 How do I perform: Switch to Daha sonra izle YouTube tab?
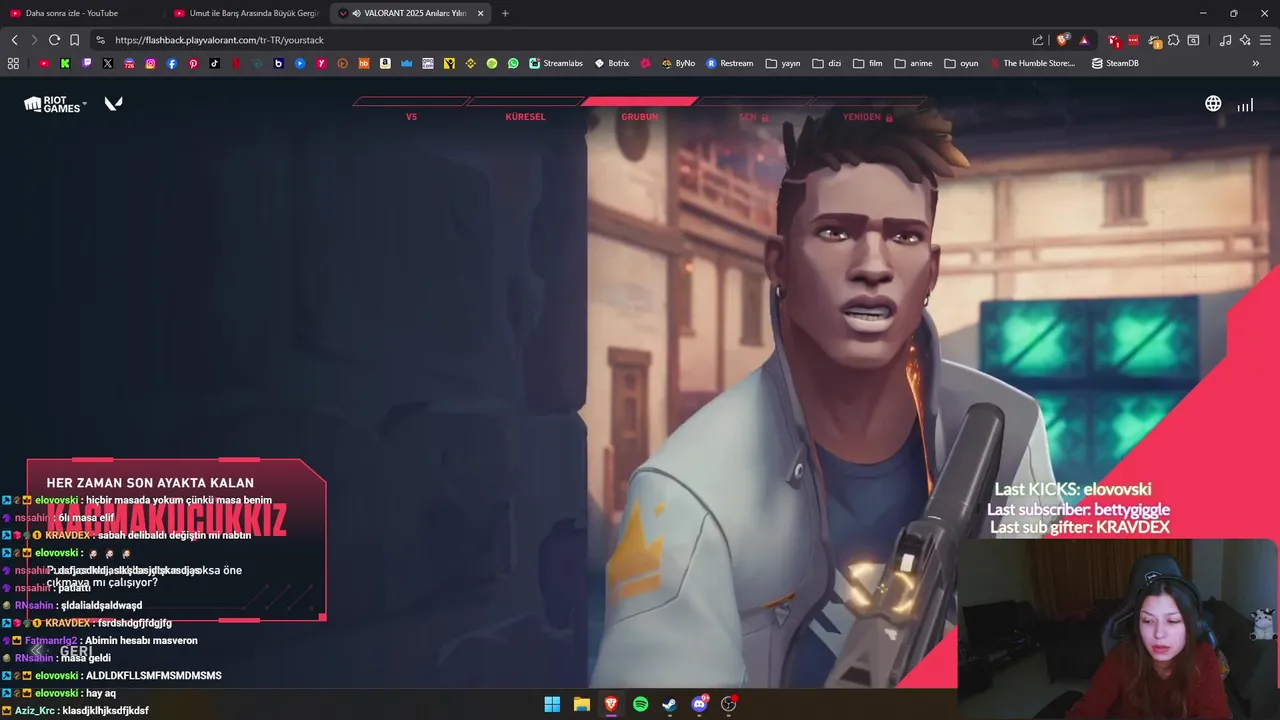coord(80,13)
